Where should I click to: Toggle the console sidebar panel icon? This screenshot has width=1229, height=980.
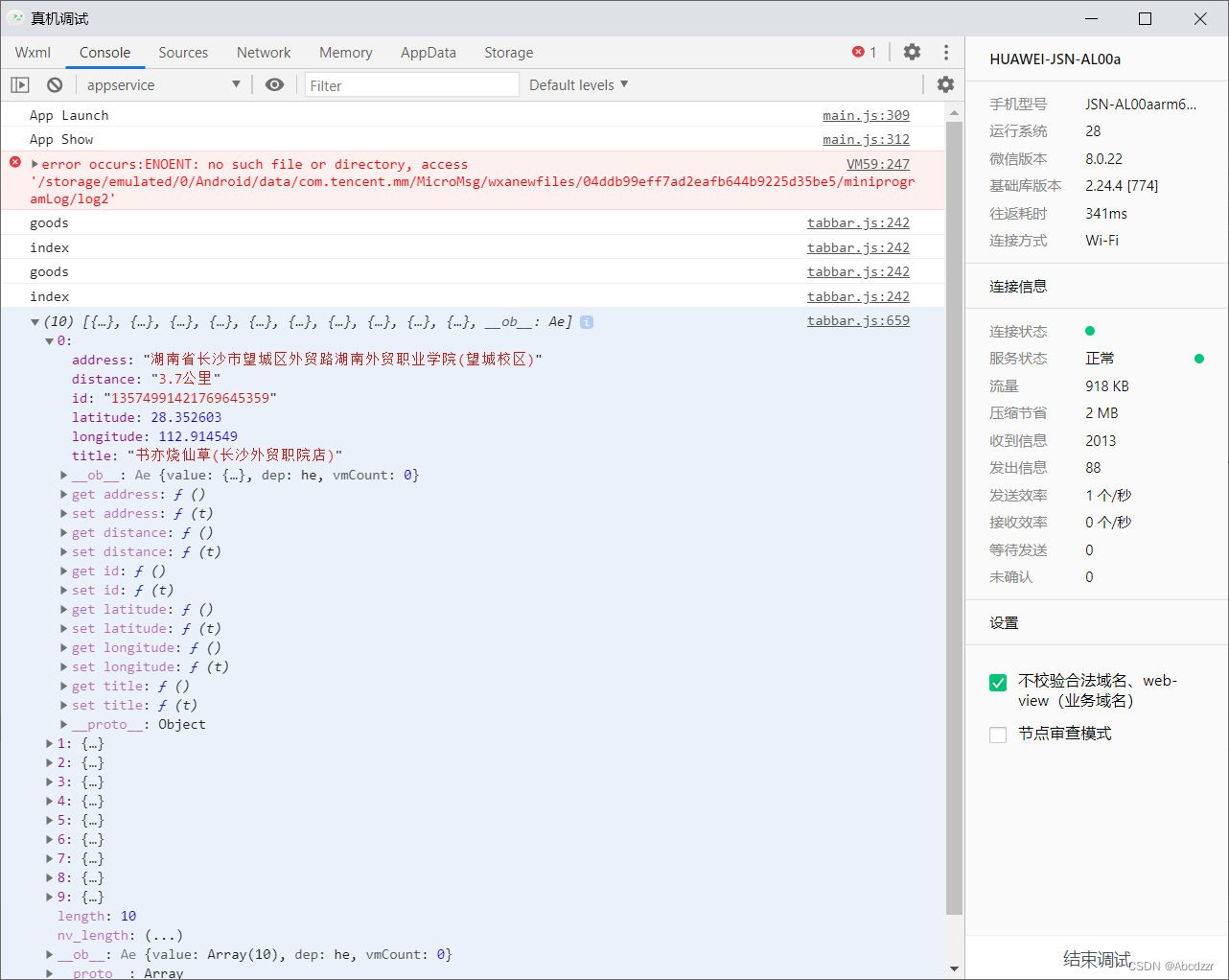click(20, 85)
